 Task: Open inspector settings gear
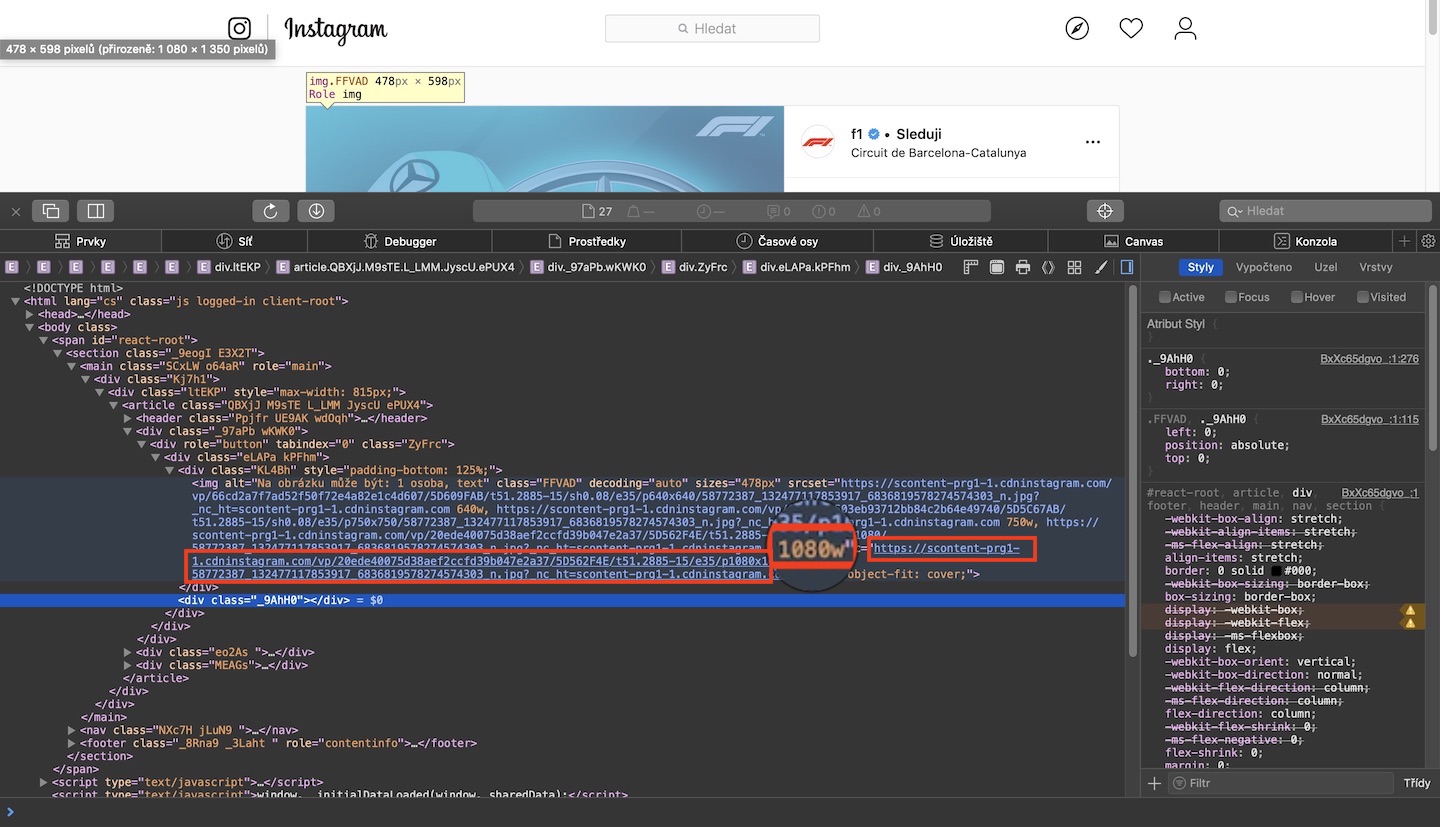tap(1428, 241)
